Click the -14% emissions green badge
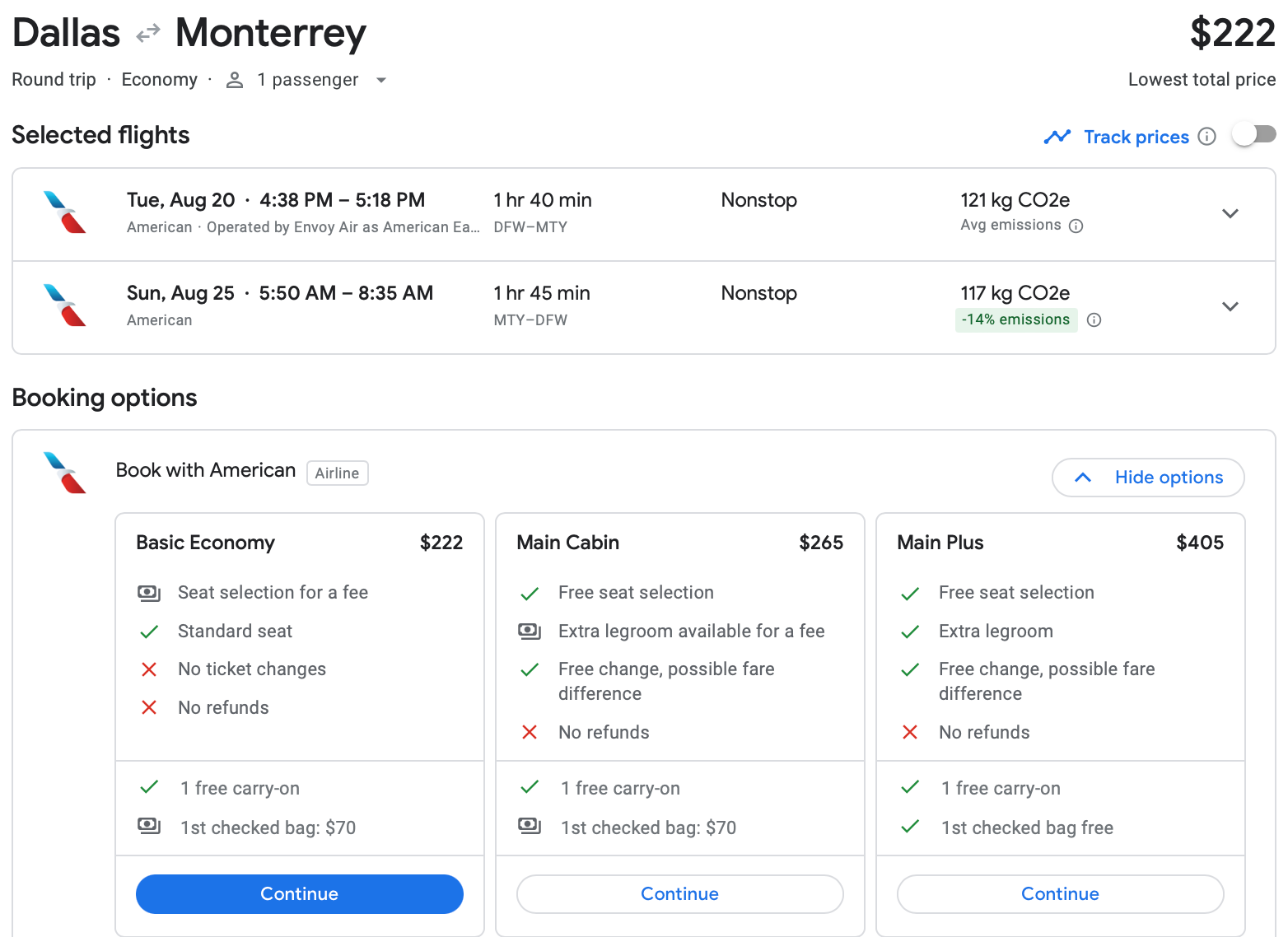 pos(1015,320)
